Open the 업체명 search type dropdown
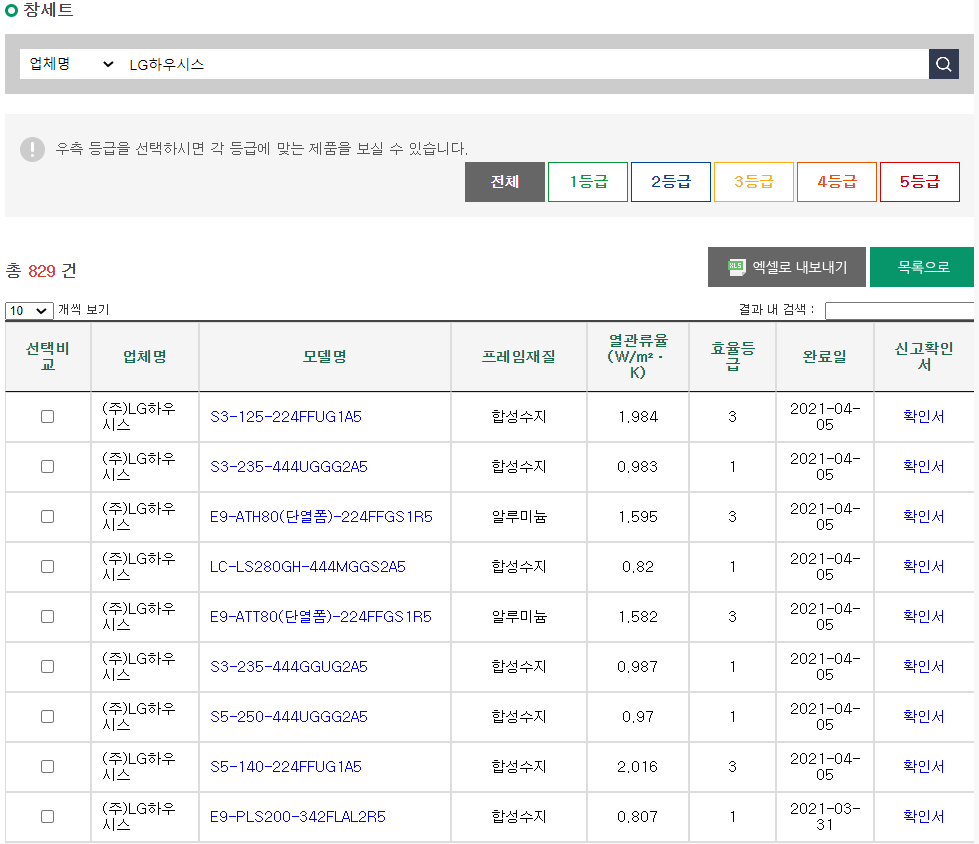This screenshot has height=844, width=979. click(x=71, y=64)
